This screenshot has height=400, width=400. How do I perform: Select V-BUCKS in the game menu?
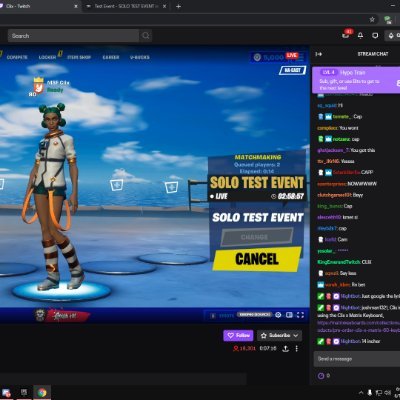[x=140, y=57]
